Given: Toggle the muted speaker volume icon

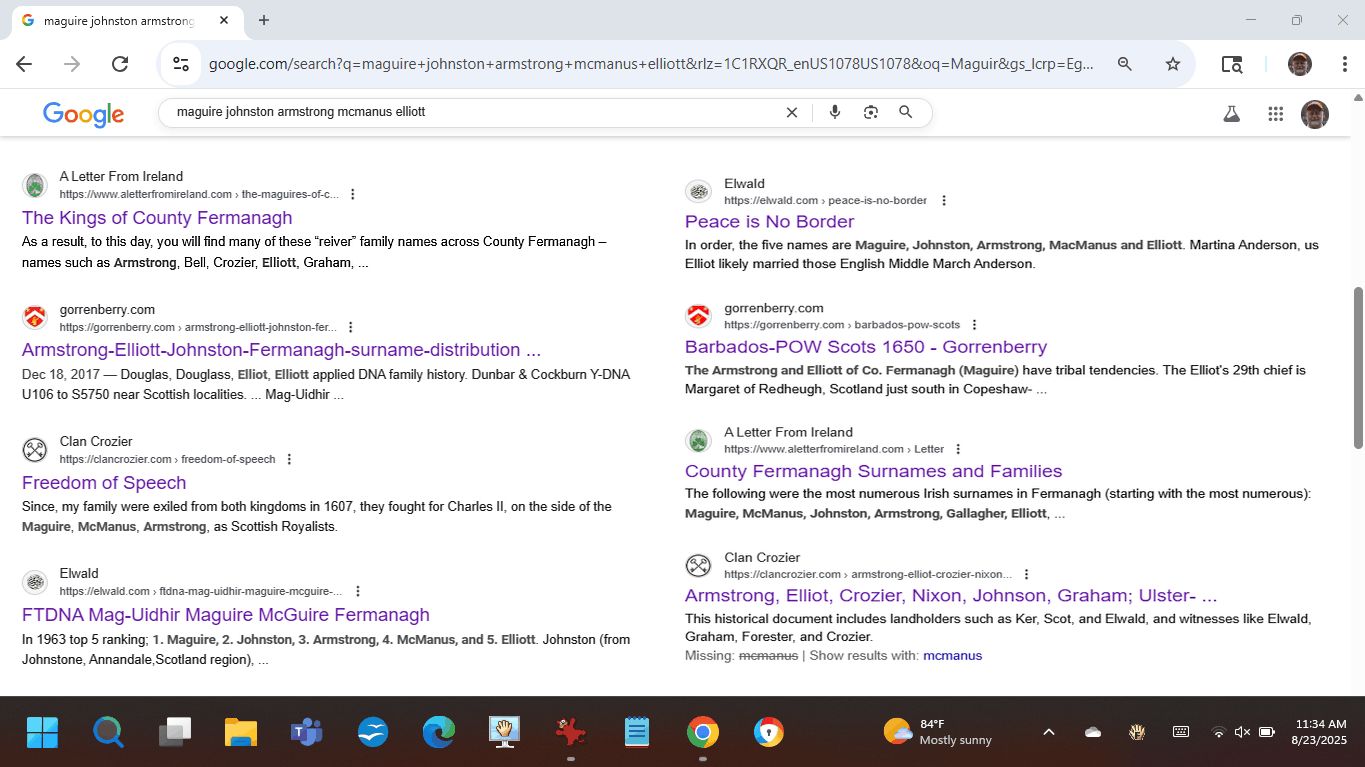Looking at the screenshot, I should pyautogui.click(x=1242, y=732).
